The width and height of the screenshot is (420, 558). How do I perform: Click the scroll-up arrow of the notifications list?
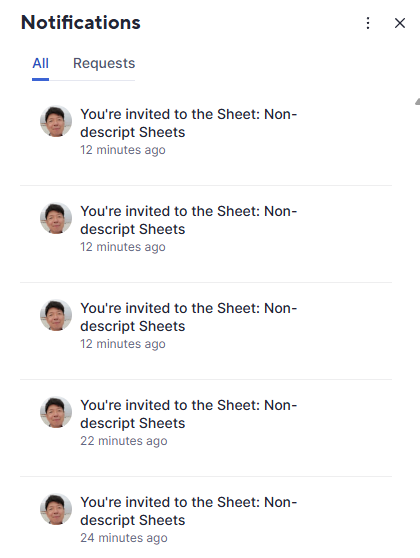417,102
